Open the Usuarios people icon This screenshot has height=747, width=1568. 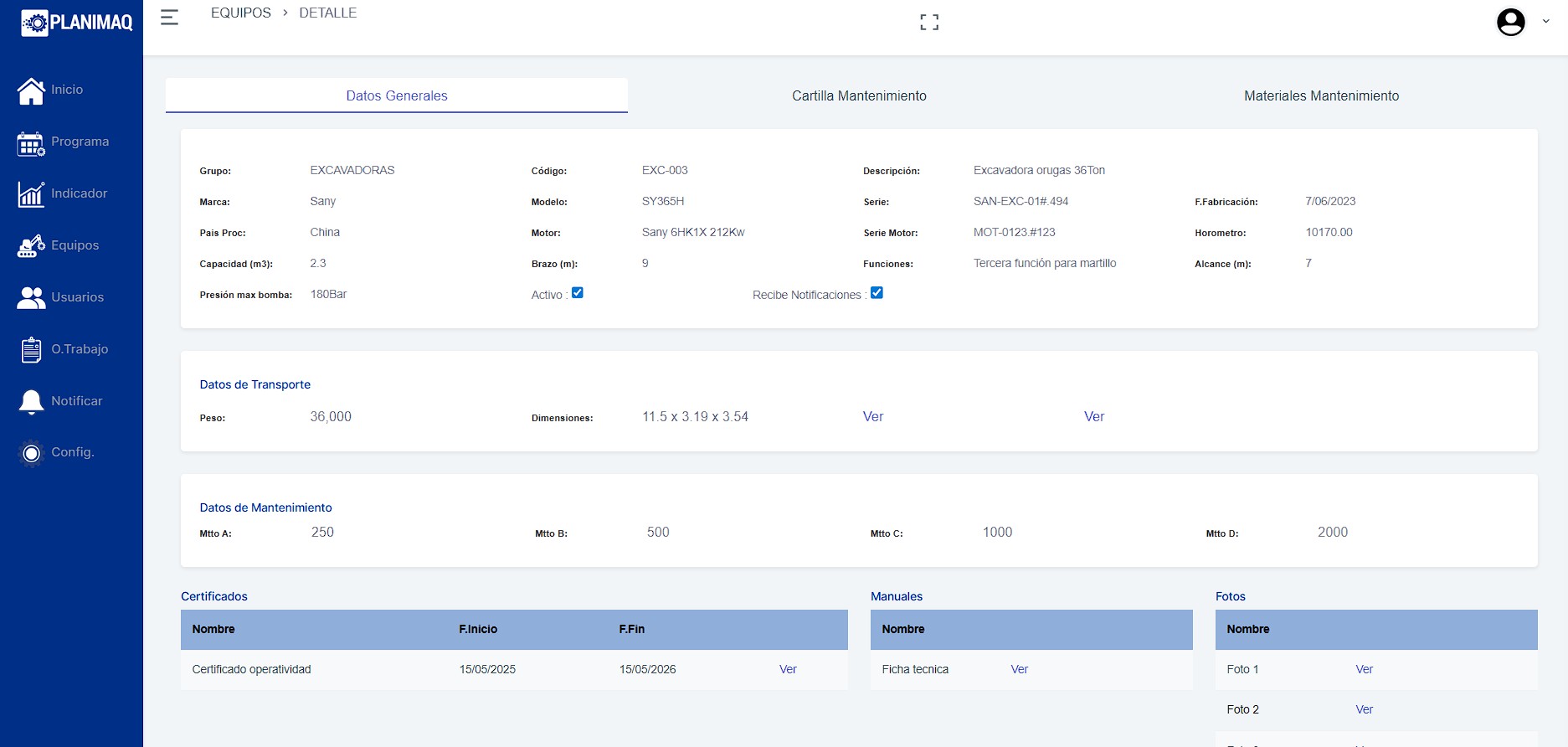tap(31, 297)
